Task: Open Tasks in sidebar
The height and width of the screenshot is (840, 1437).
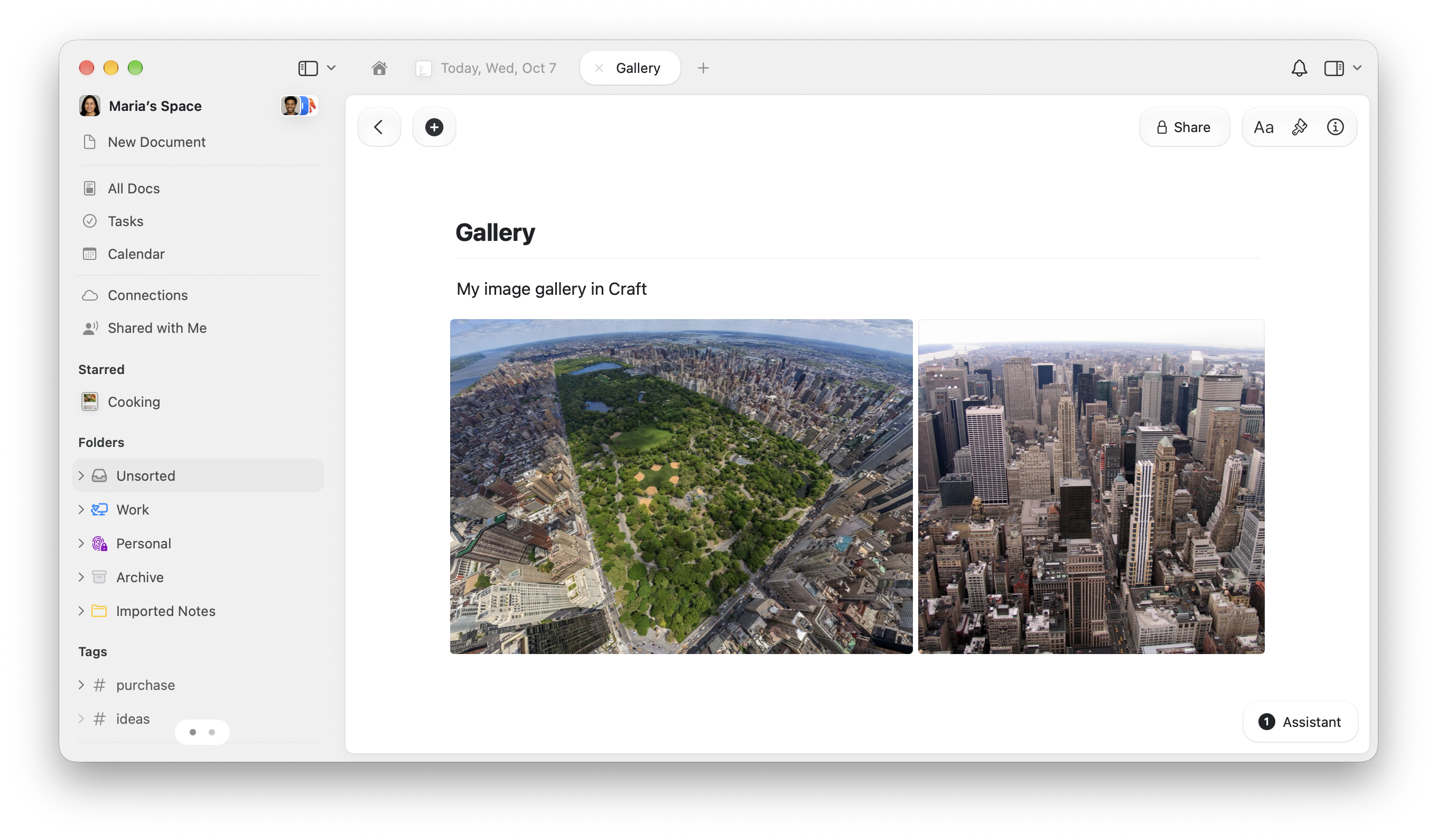Action: click(198, 221)
